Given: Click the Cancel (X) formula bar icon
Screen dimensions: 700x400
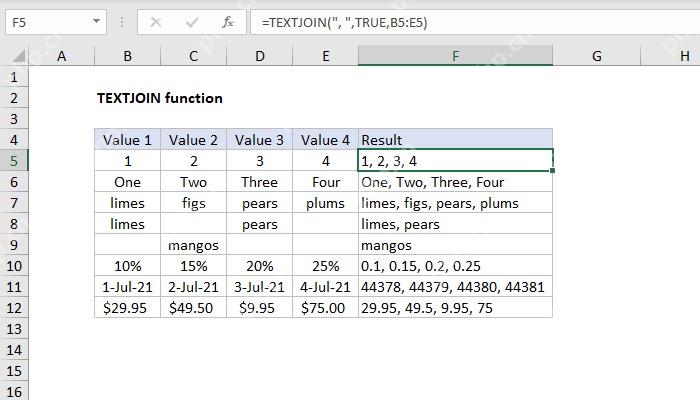Looking at the screenshot, I should [156, 22].
